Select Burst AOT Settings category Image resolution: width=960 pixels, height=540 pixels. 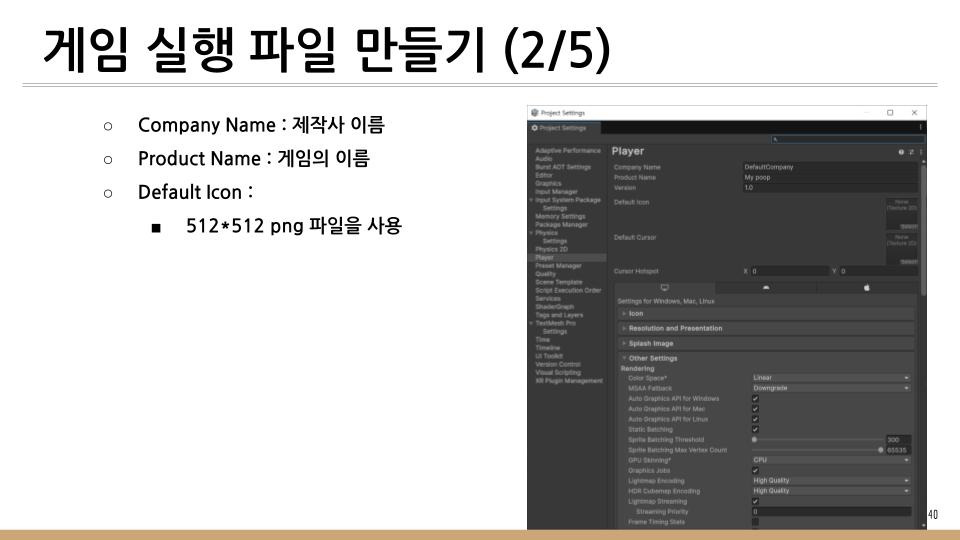[563, 167]
